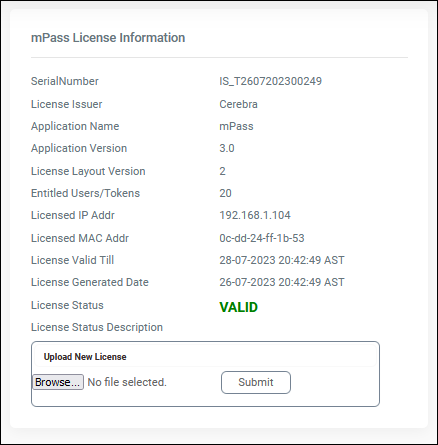
Task: Submit the new license upload
Action: pyautogui.click(x=256, y=382)
